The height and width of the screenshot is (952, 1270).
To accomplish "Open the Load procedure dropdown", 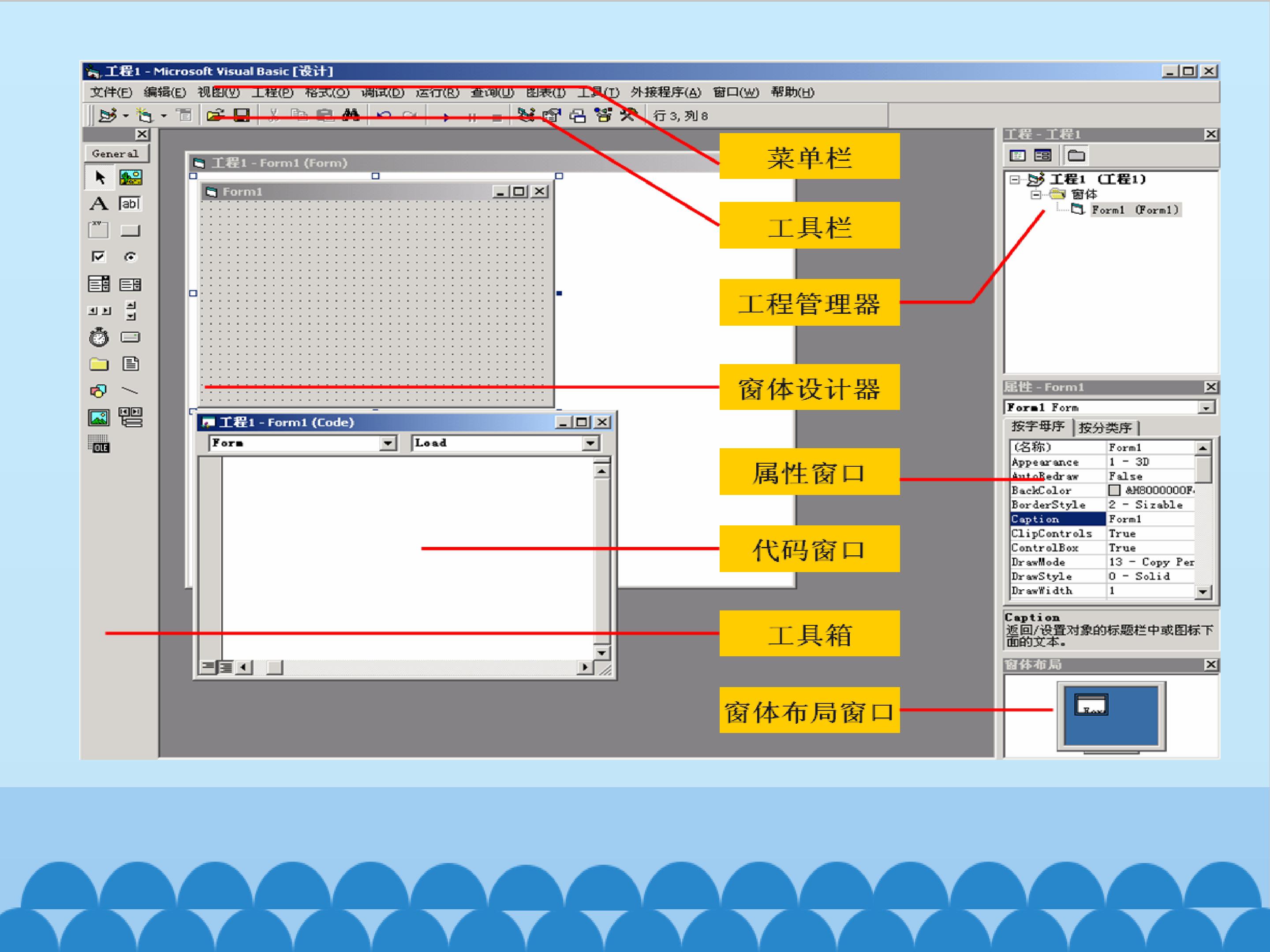I will (590, 443).
